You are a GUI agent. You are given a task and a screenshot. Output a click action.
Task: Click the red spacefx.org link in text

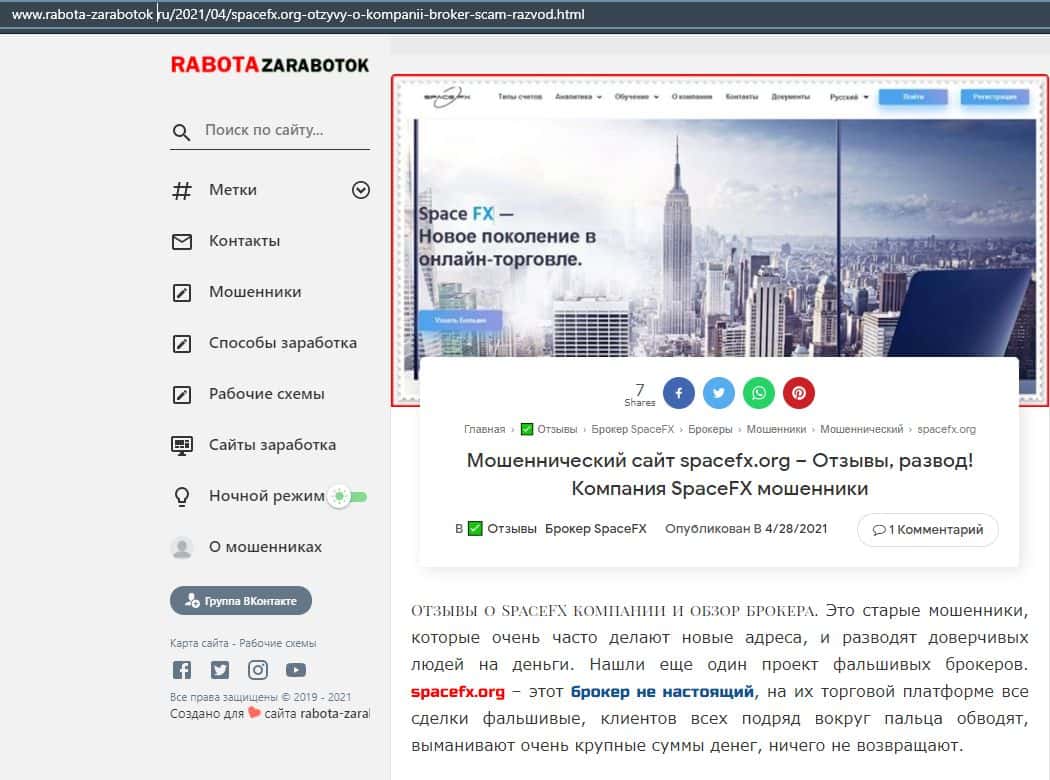458,692
